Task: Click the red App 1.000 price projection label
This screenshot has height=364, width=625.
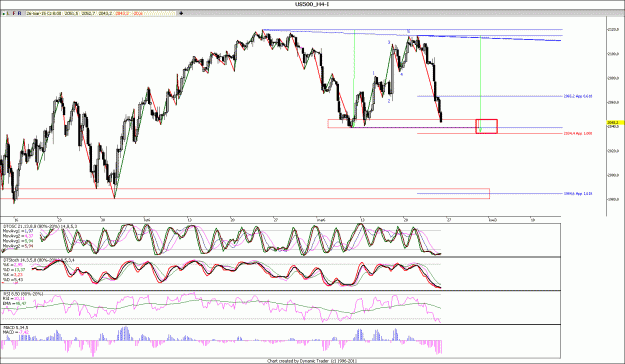Action: 578,134
